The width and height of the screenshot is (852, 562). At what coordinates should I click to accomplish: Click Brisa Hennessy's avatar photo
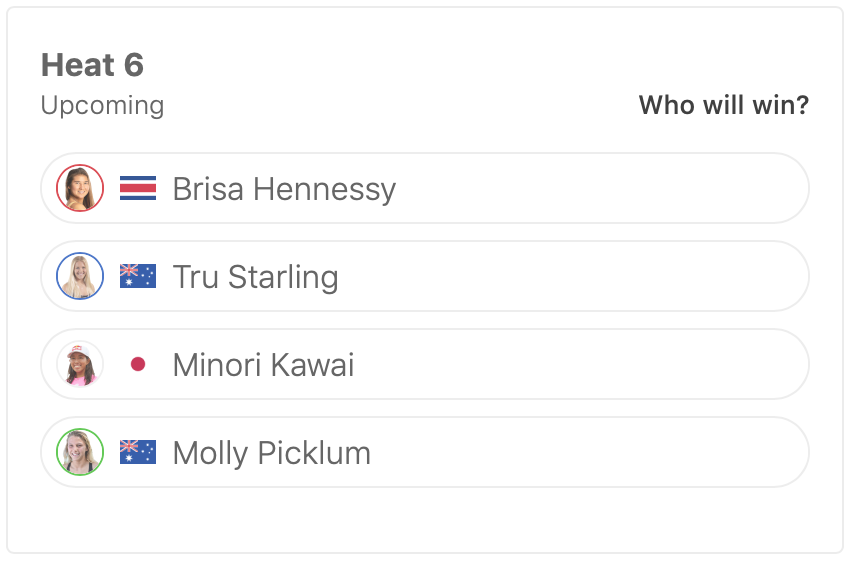click(x=80, y=188)
